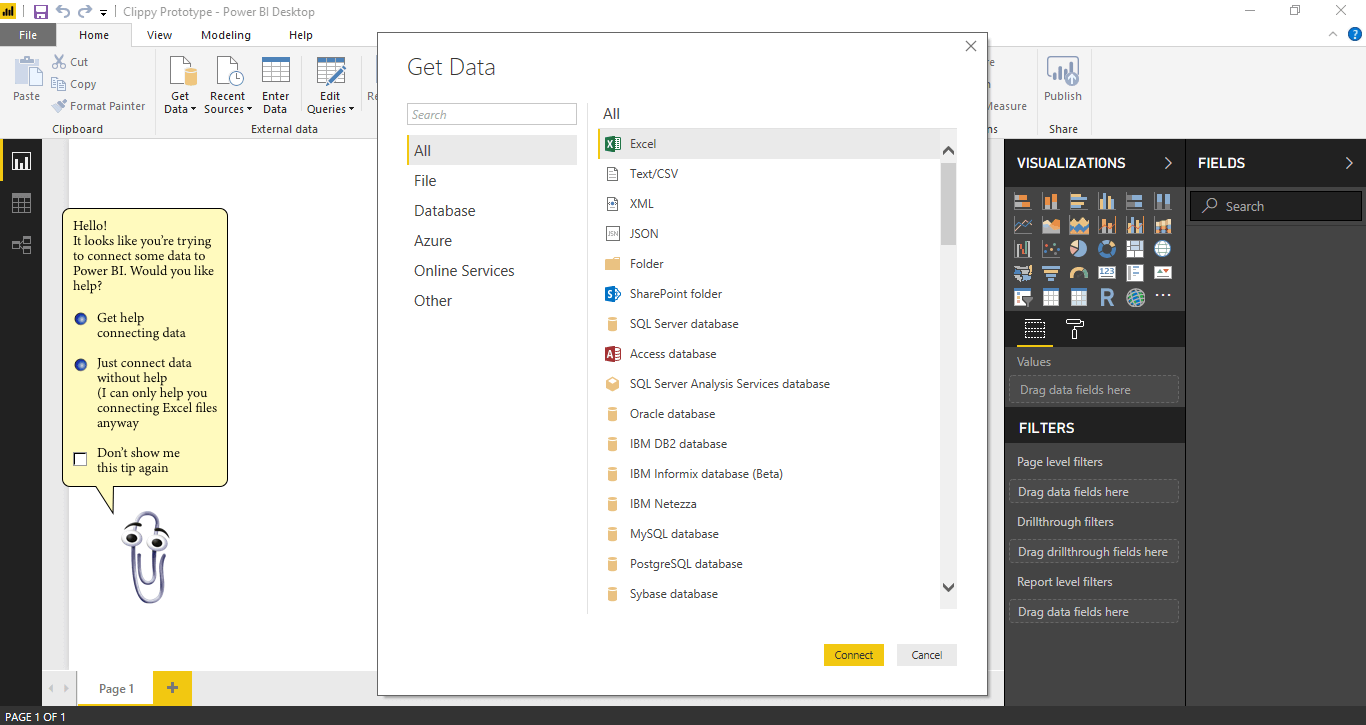Open Relationships view from the sidebar
This screenshot has width=1366, height=725.
point(20,245)
